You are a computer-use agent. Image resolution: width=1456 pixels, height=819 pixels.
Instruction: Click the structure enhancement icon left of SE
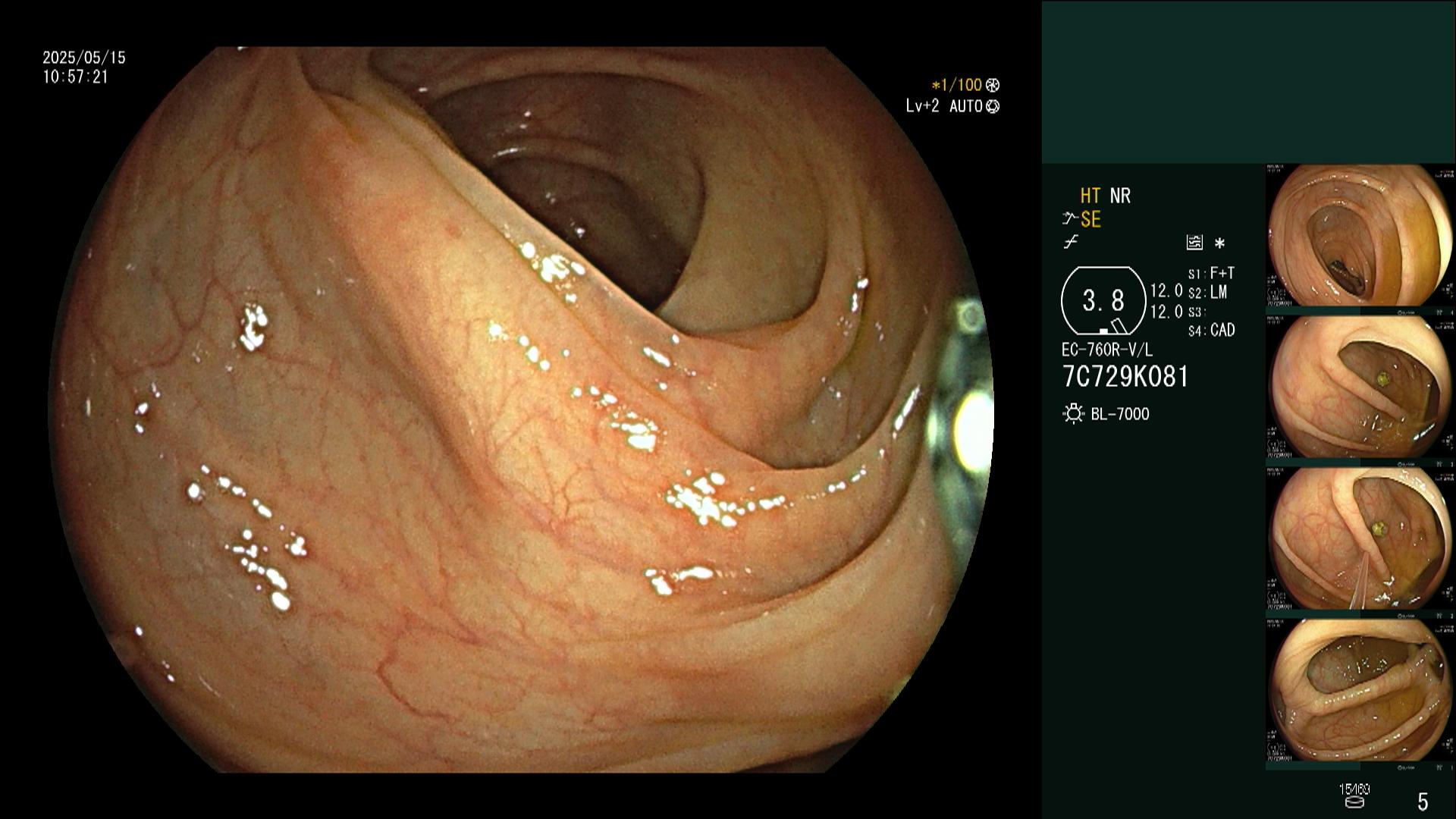pos(1070,219)
